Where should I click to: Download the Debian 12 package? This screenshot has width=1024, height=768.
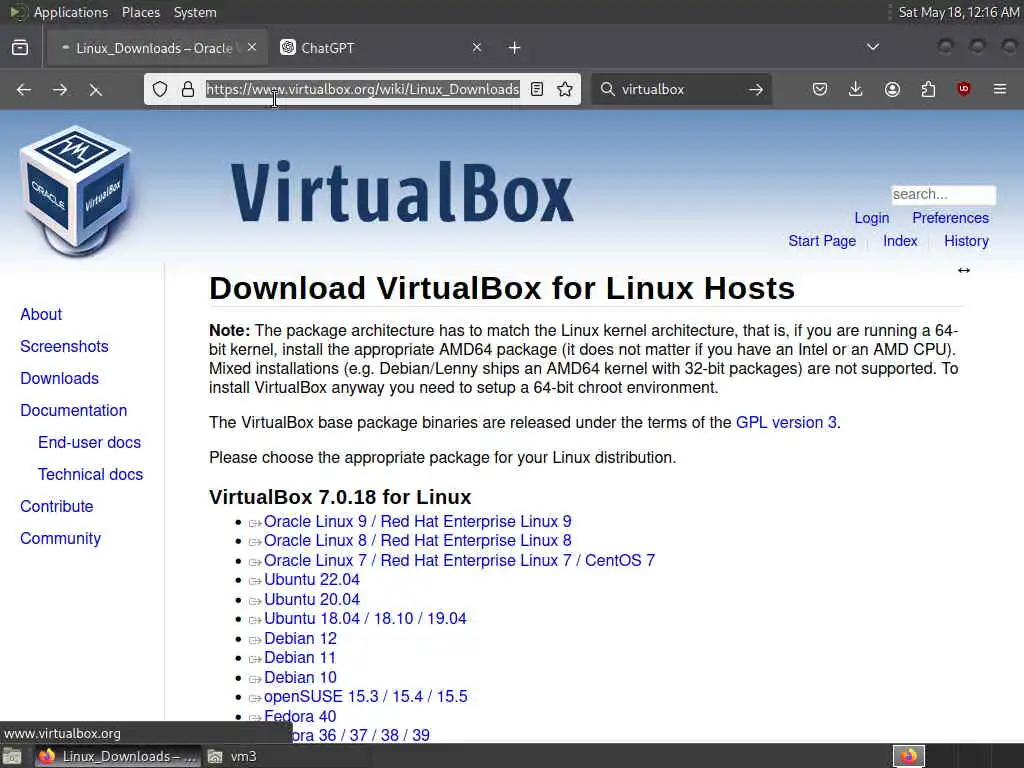click(300, 639)
